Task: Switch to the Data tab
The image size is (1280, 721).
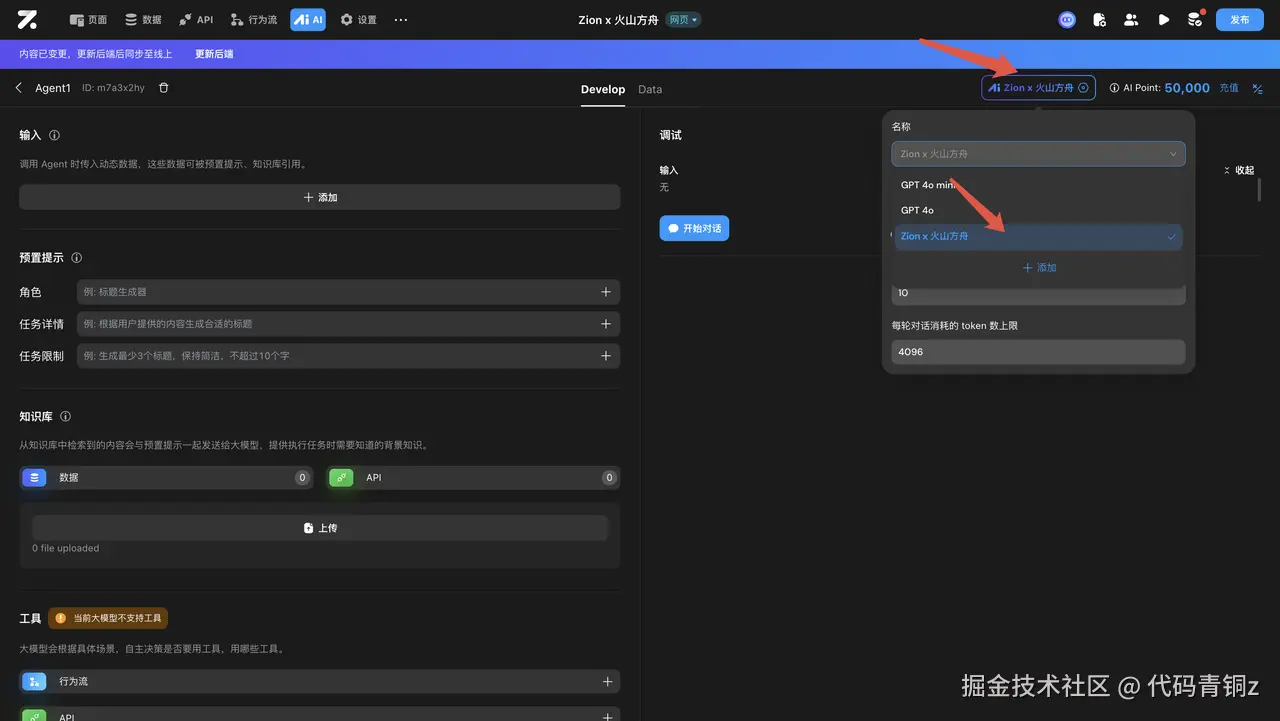Action: (x=650, y=89)
